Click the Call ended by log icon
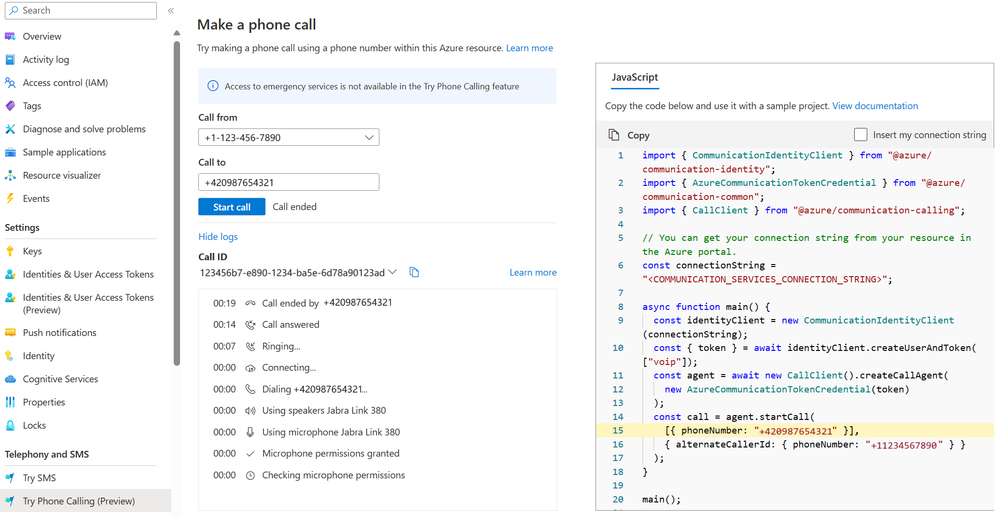999x518 pixels. [250, 303]
